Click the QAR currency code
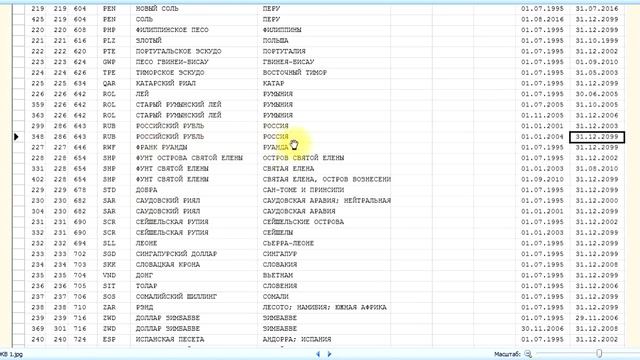 pyautogui.click(x=109, y=83)
